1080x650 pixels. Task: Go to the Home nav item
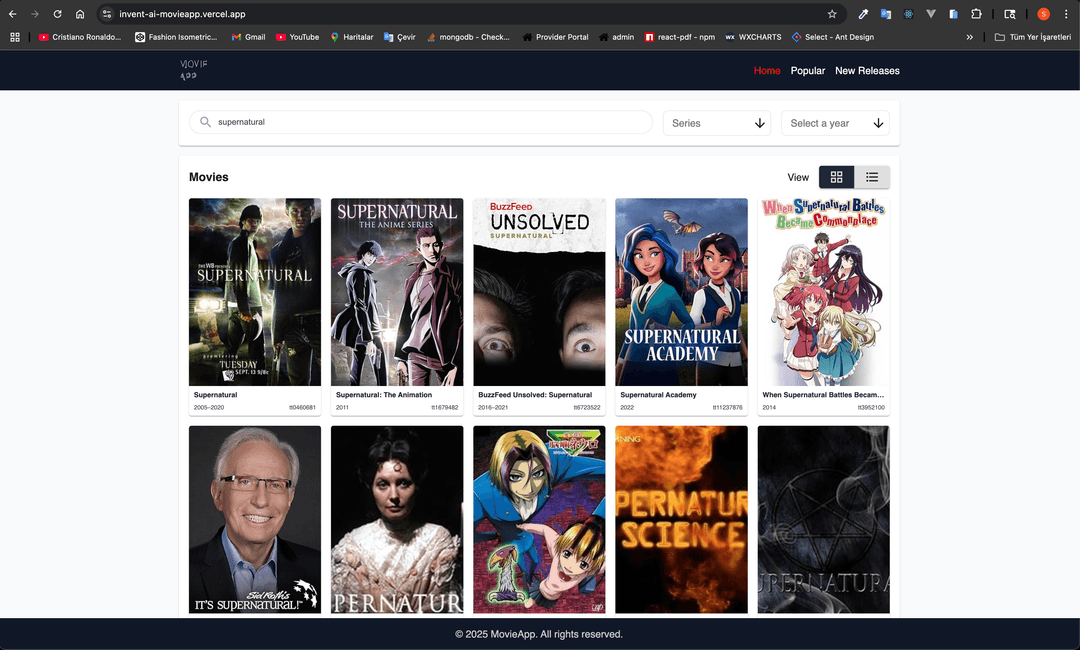click(767, 70)
